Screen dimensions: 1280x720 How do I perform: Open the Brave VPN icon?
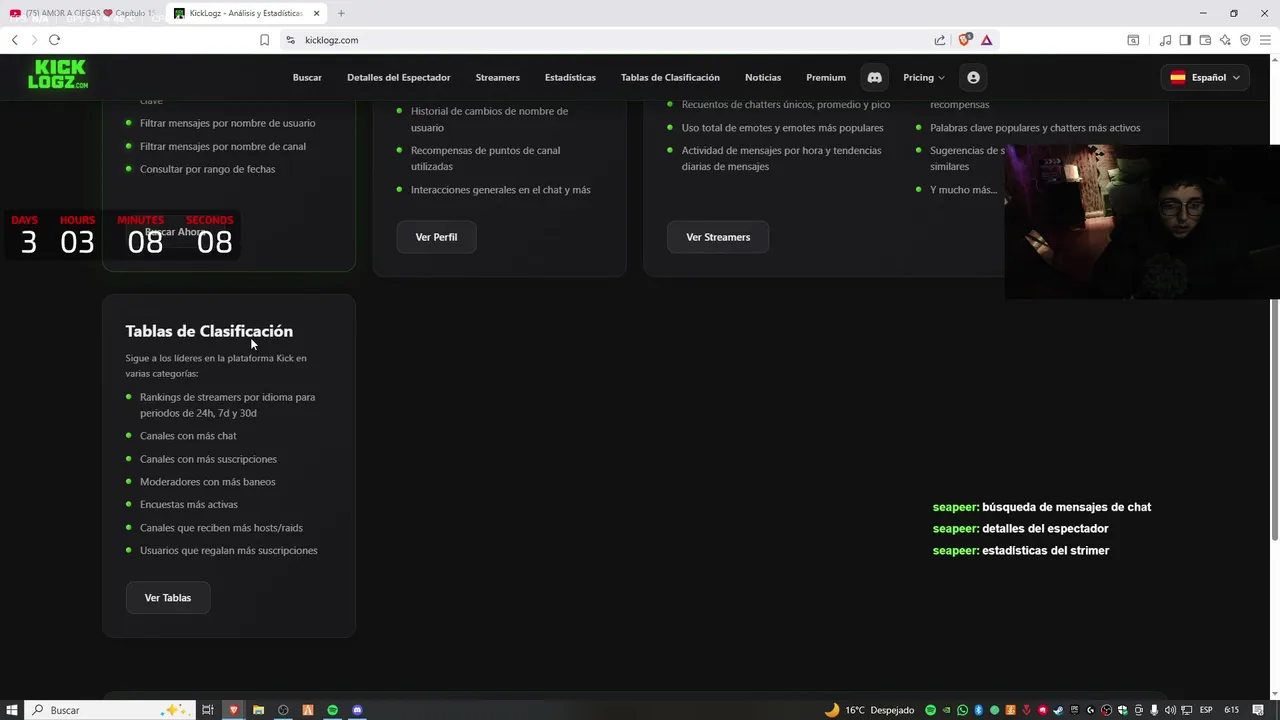pos(1245,40)
